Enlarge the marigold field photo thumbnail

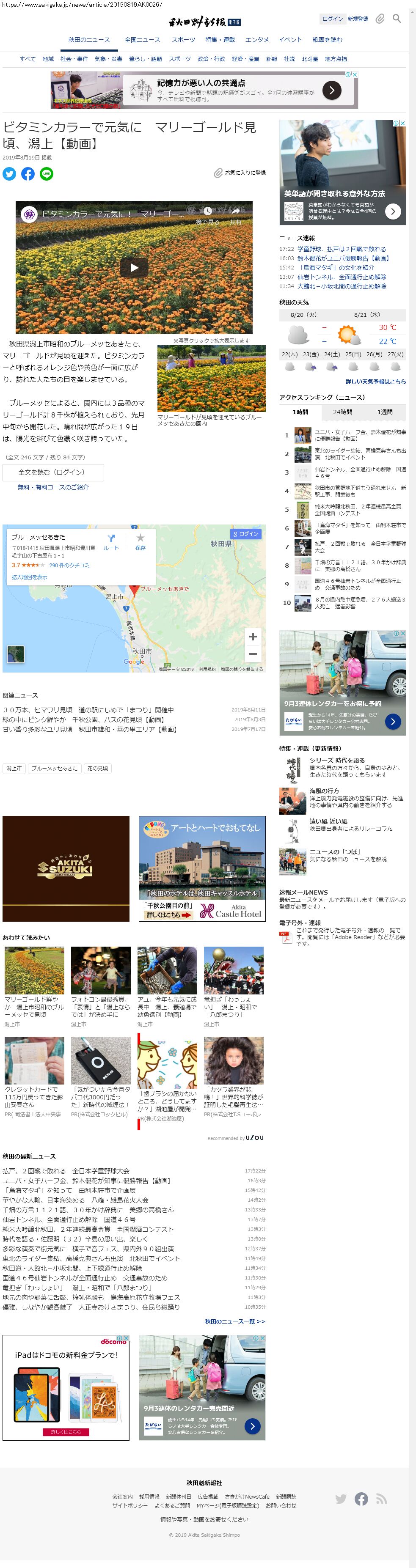tap(211, 378)
